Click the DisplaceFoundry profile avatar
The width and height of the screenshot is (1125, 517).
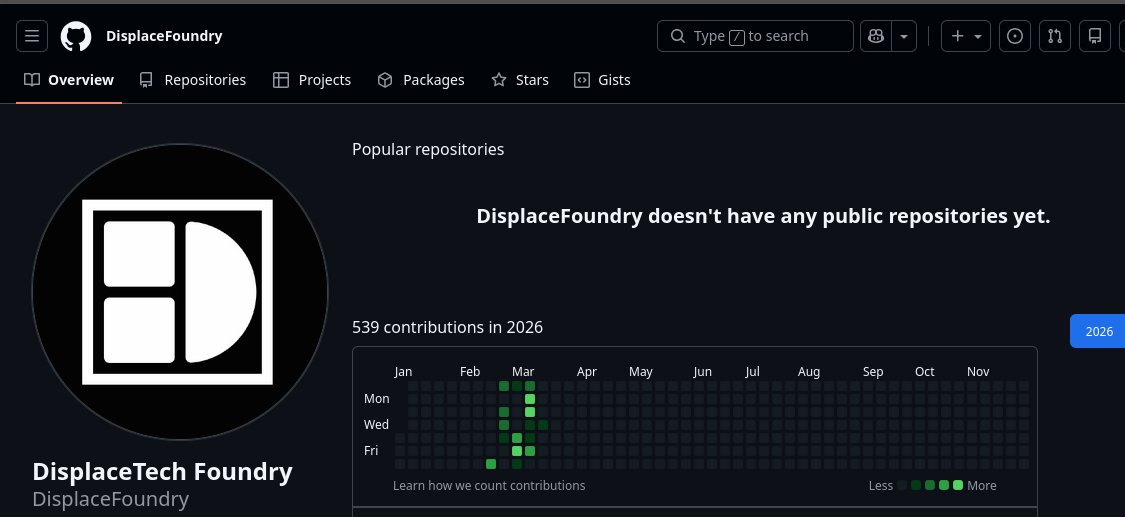tap(180, 292)
